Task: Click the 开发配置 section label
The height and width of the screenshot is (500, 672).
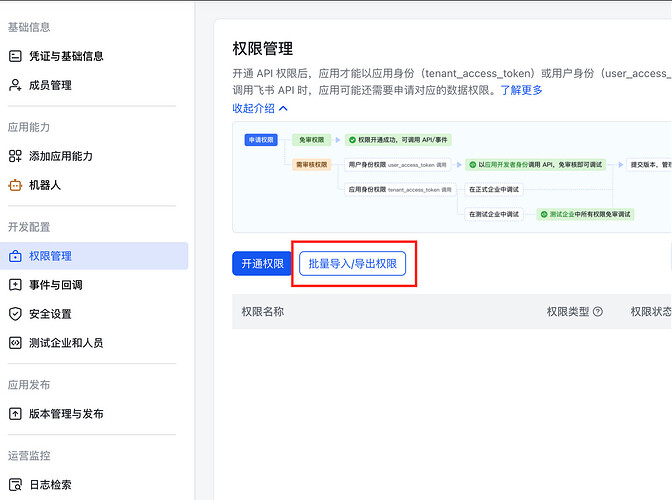Action: [29, 227]
